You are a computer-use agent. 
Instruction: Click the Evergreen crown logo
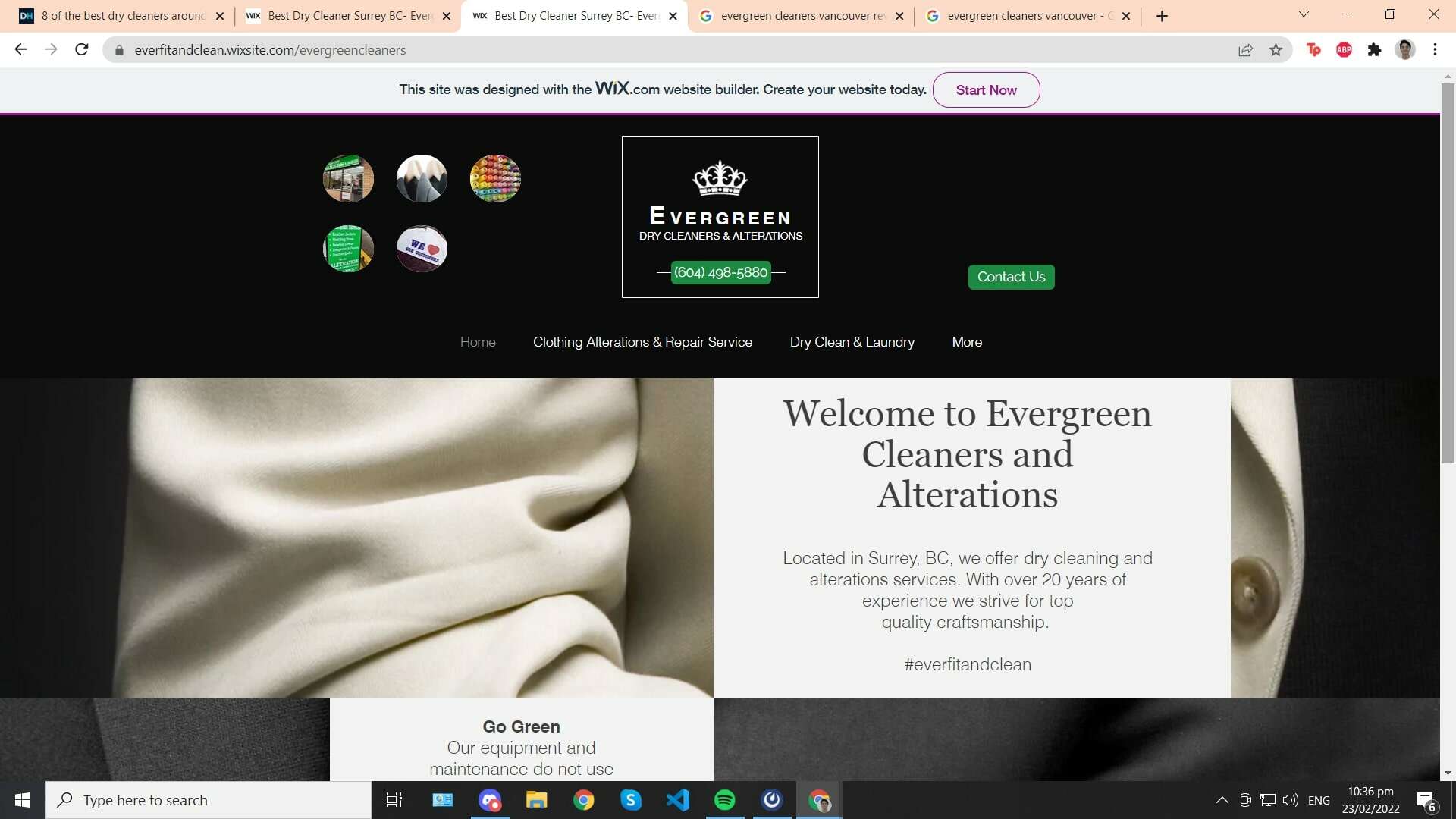pyautogui.click(x=720, y=178)
